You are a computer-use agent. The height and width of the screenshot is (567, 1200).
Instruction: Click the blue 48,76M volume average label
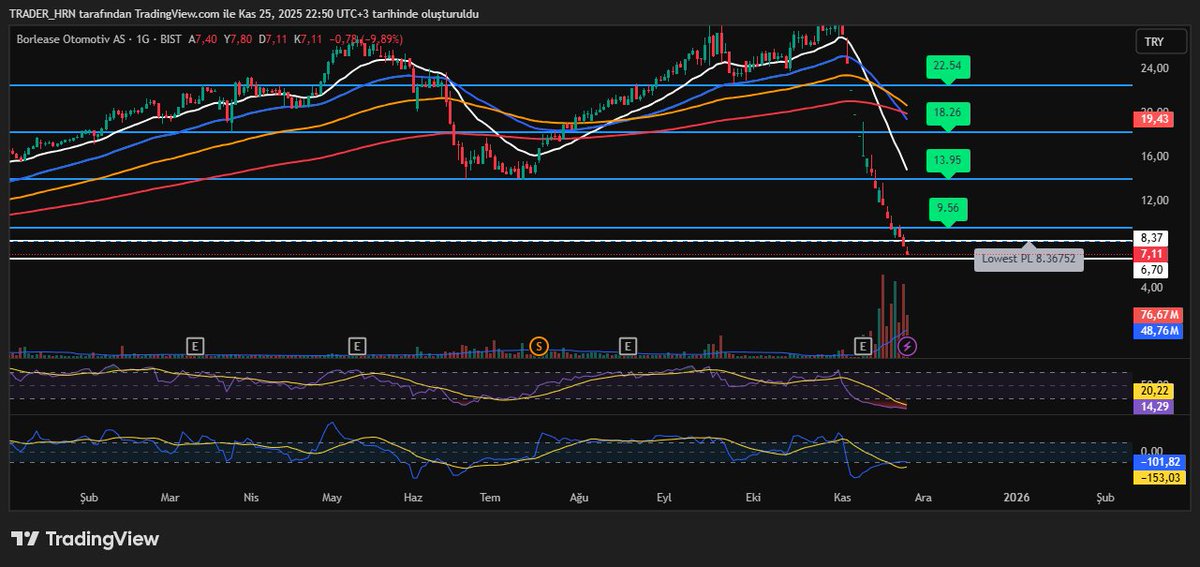[x=1157, y=330]
